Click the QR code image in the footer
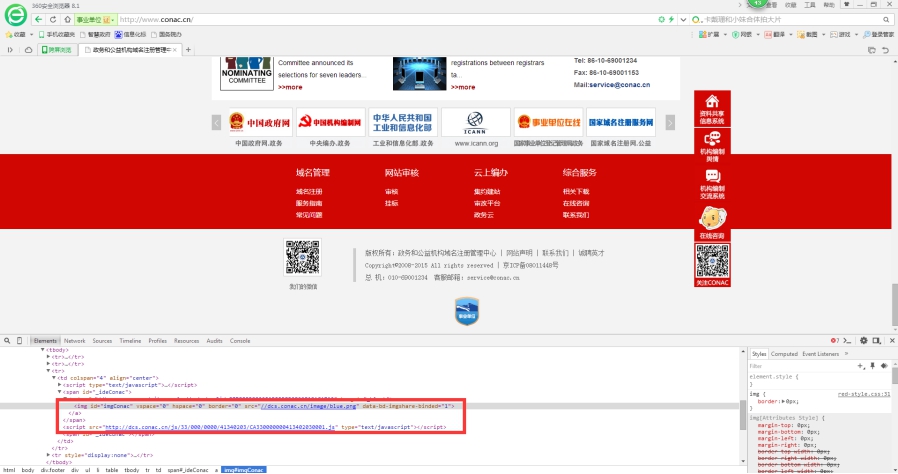The width and height of the screenshot is (898, 474). pyautogui.click(x=302, y=257)
